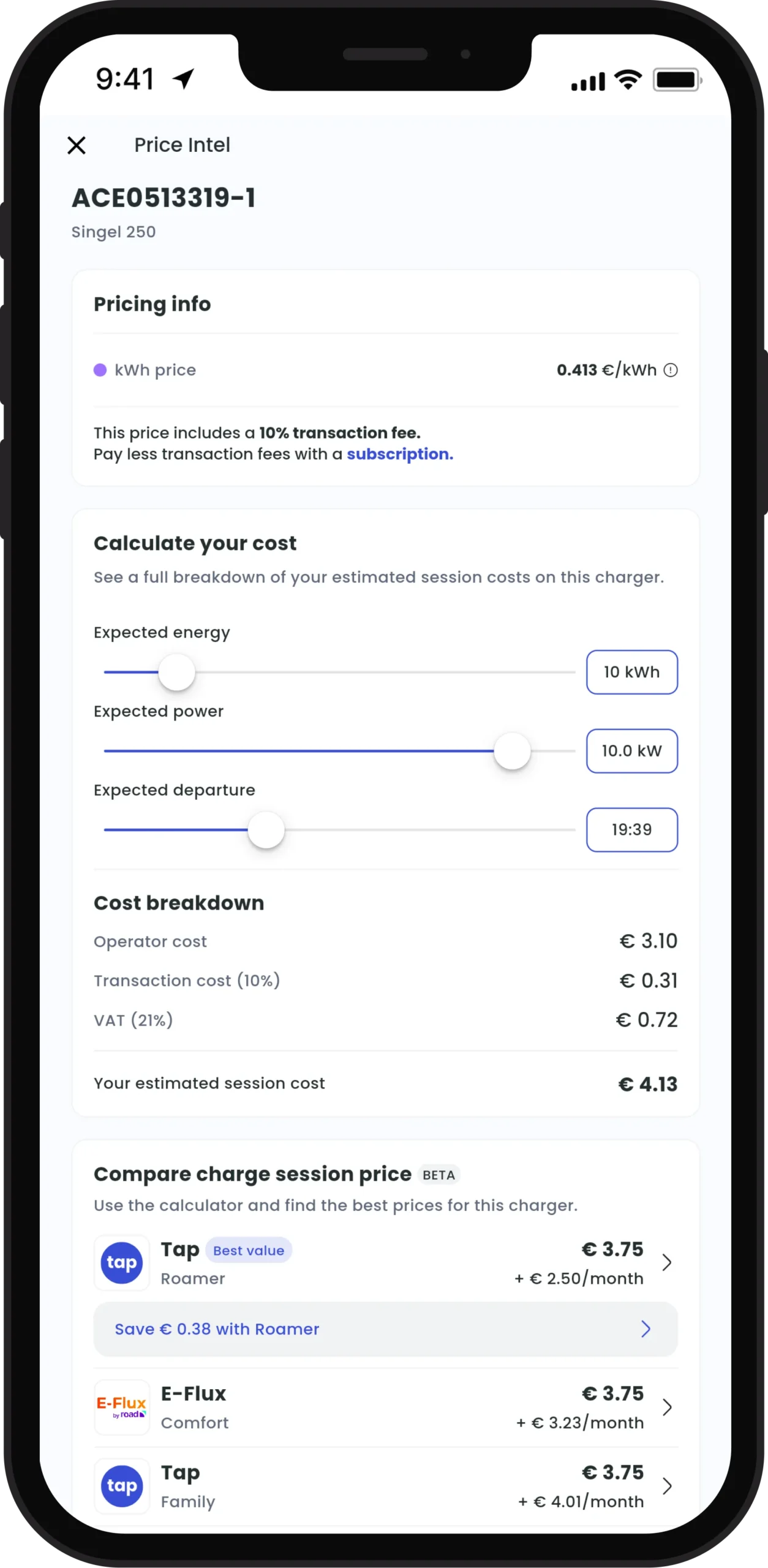Expand Tap Family plan chevron
This screenshot has width=768, height=1568.
[x=667, y=1486]
